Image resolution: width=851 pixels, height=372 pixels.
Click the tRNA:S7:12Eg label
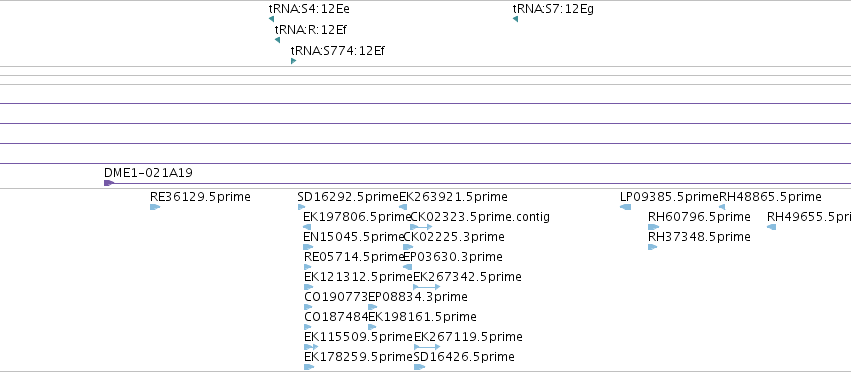click(x=553, y=9)
